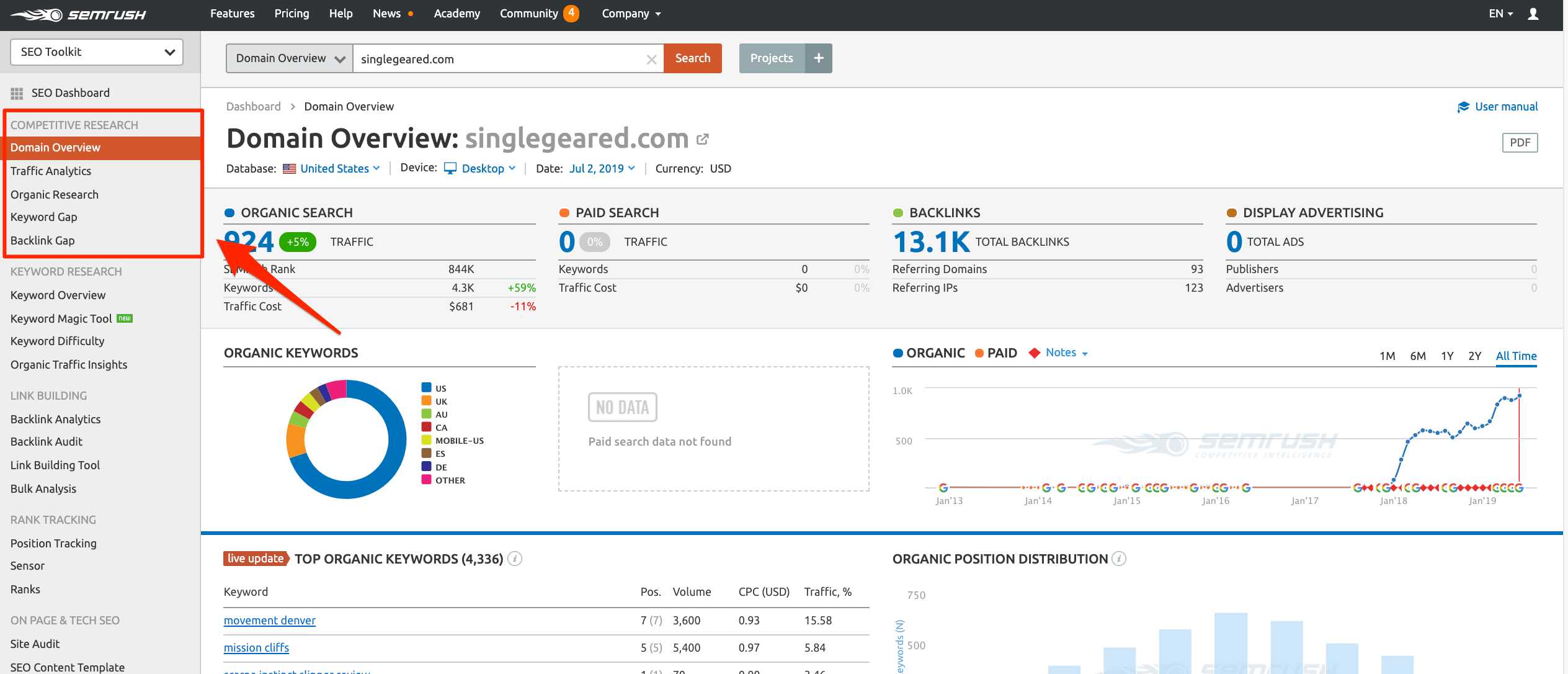The width and height of the screenshot is (1568, 674).
Task: Click the UK orange legend swatch
Action: 426,401
